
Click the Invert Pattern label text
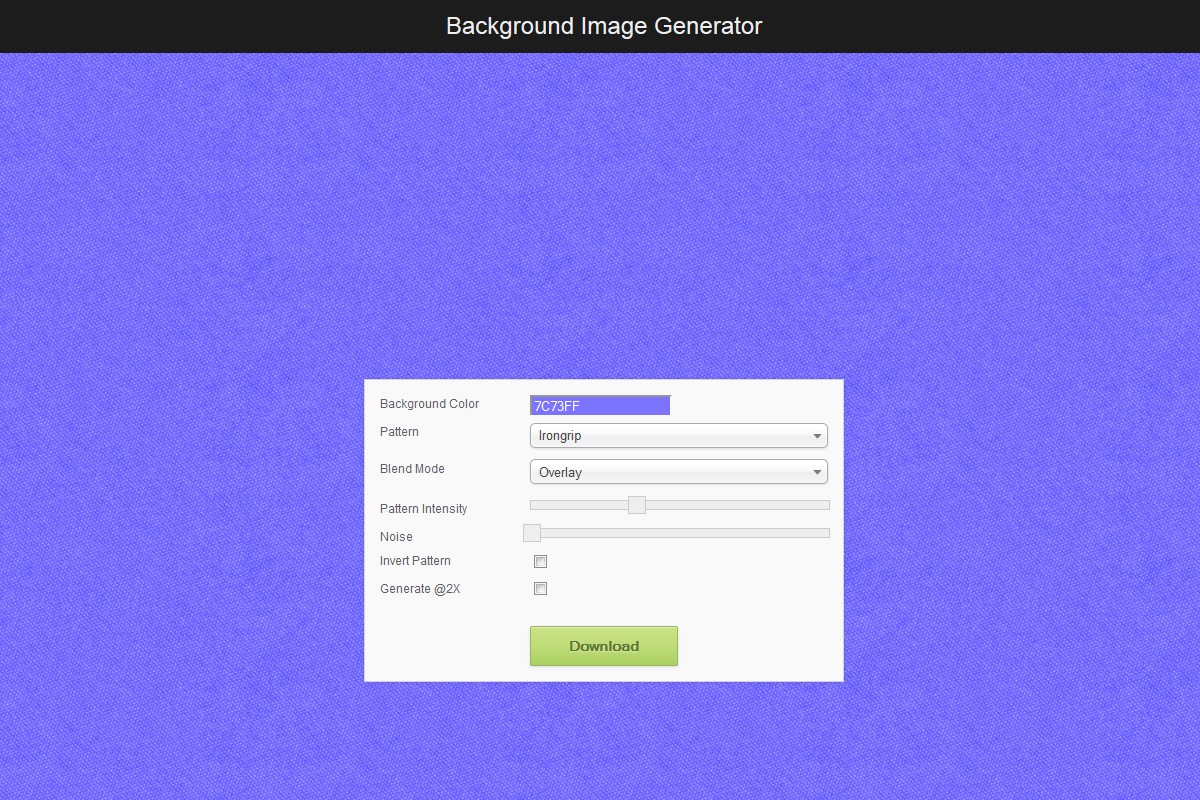(x=415, y=561)
